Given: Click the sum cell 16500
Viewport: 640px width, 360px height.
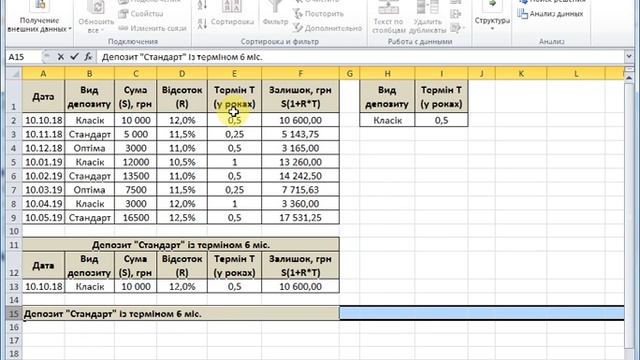Looking at the screenshot, I should (136, 218).
